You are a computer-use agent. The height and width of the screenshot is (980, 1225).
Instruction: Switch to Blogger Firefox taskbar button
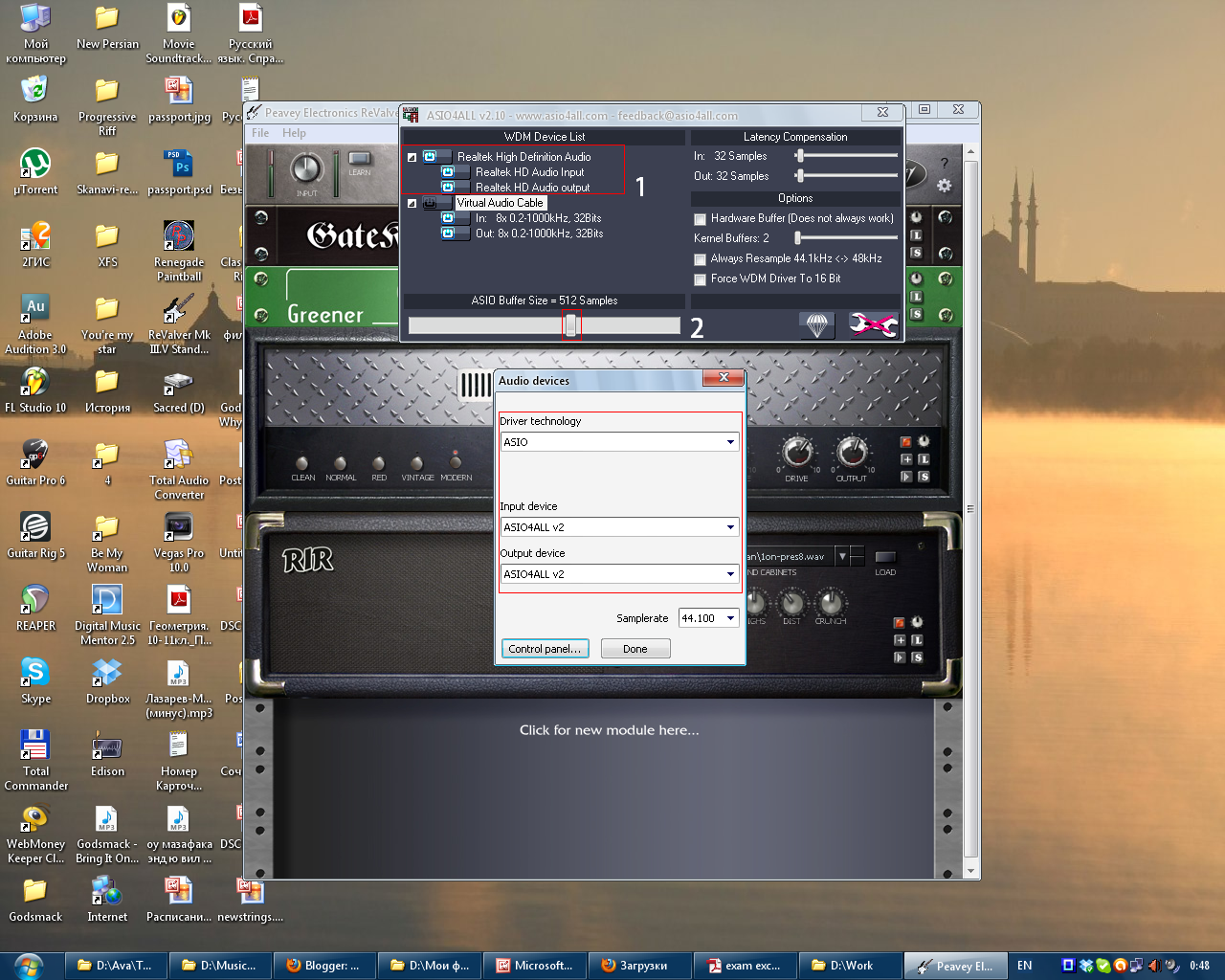pos(325,966)
